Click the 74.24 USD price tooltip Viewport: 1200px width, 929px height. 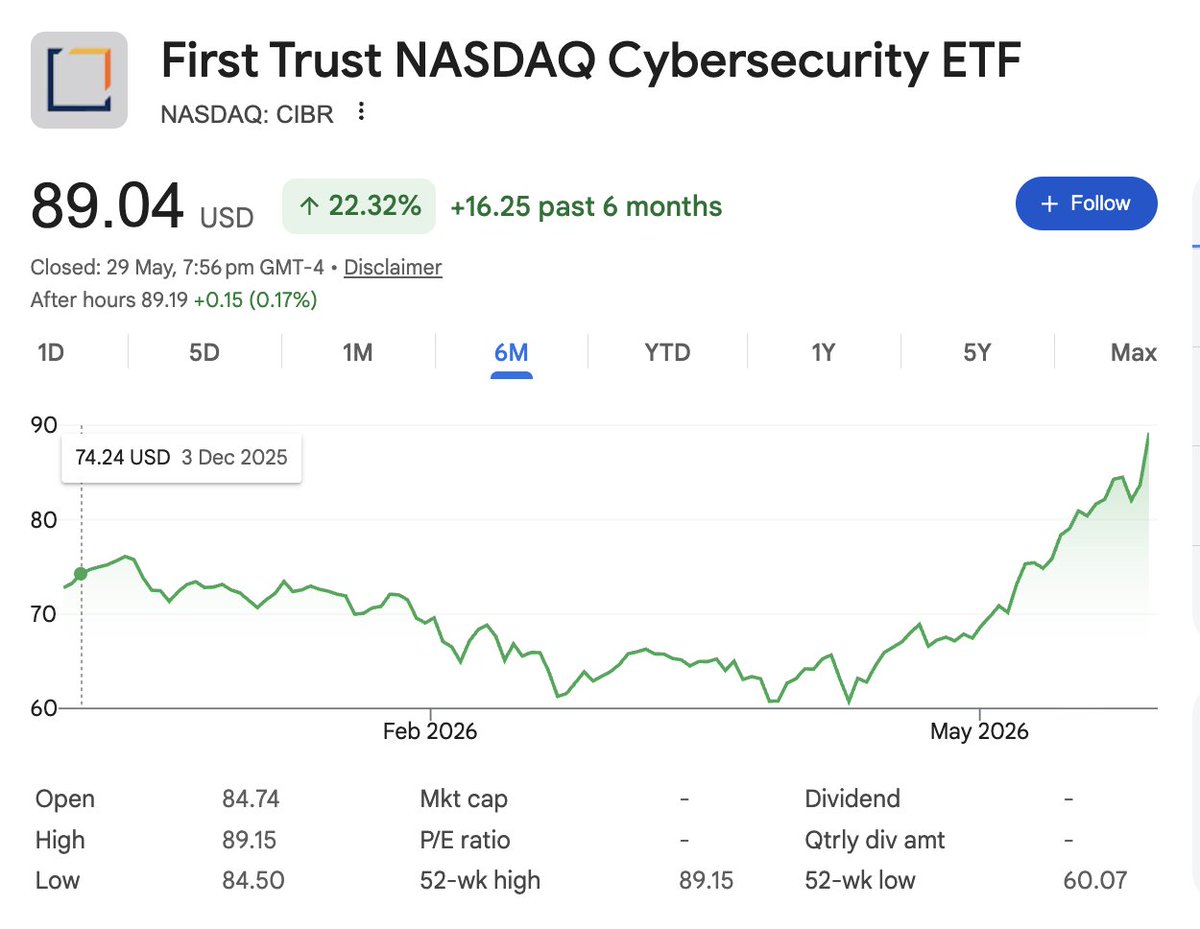181,458
